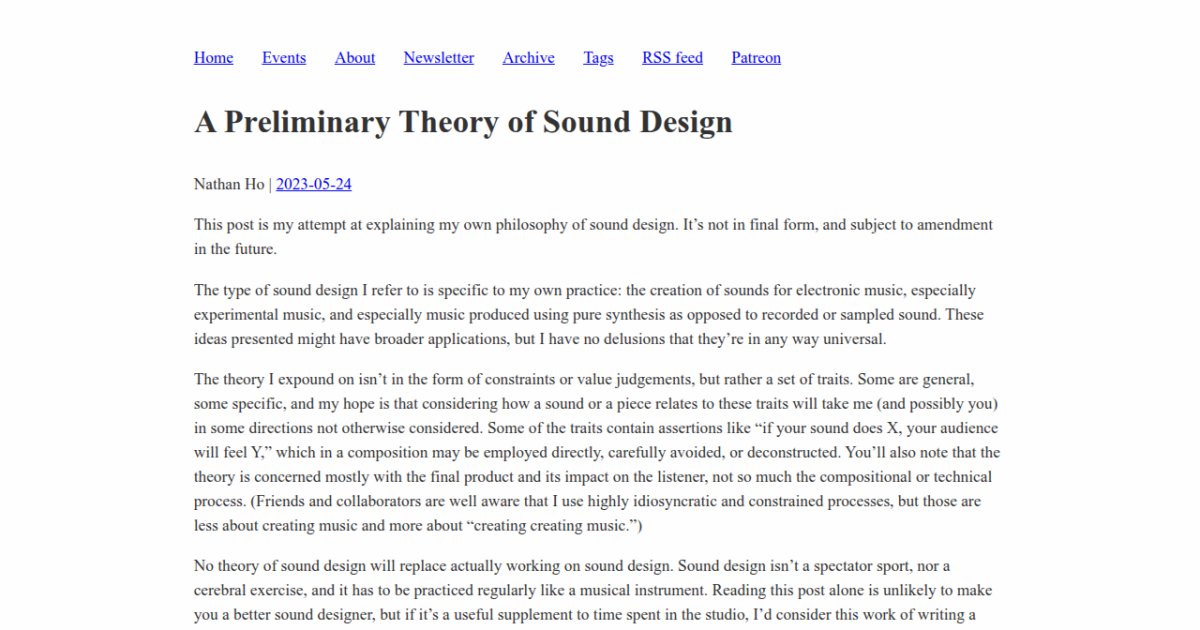1200x630 pixels.
Task: Go to the Events page
Action: point(284,58)
